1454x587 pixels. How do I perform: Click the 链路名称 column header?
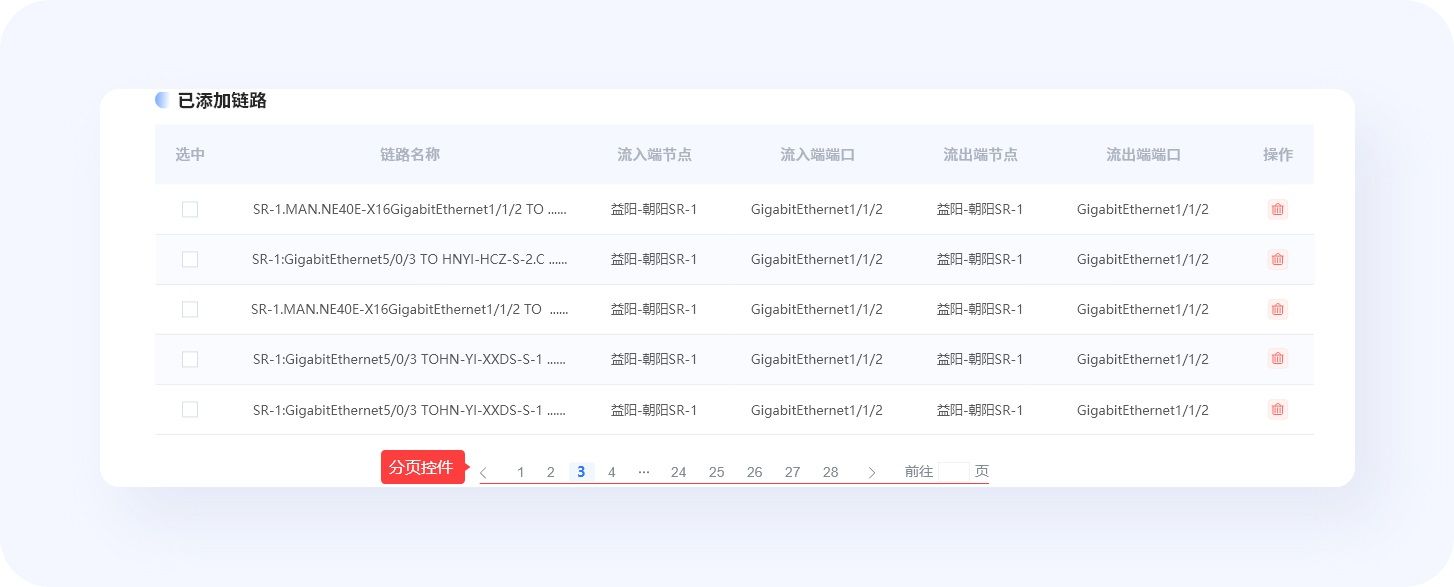tap(410, 154)
